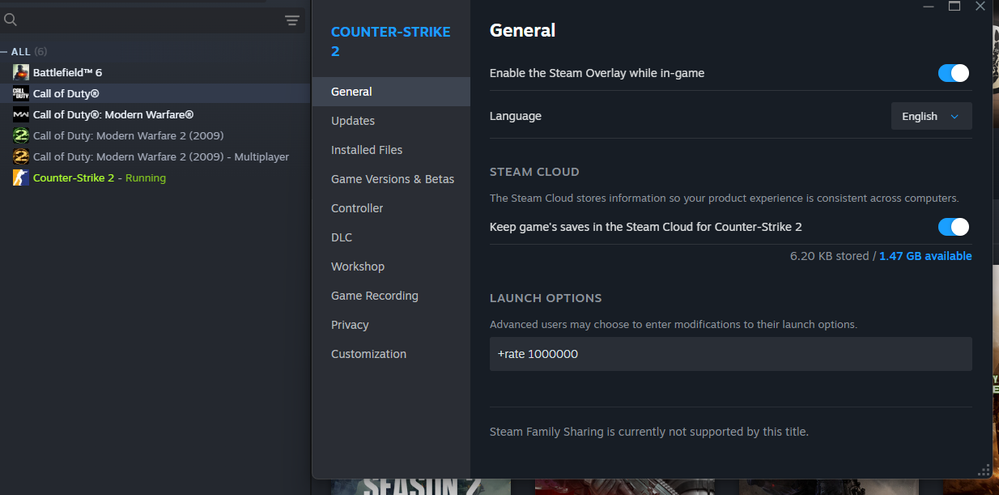Screen dimensions: 999x495
Task: Click the Modern Warfare 2 (2009) icon
Action: [21, 136]
